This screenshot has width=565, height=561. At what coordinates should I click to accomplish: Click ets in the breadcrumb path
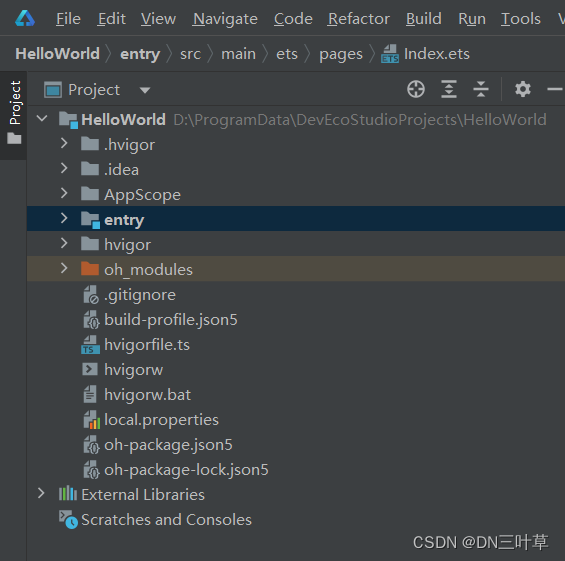click(x=287, y=54)
